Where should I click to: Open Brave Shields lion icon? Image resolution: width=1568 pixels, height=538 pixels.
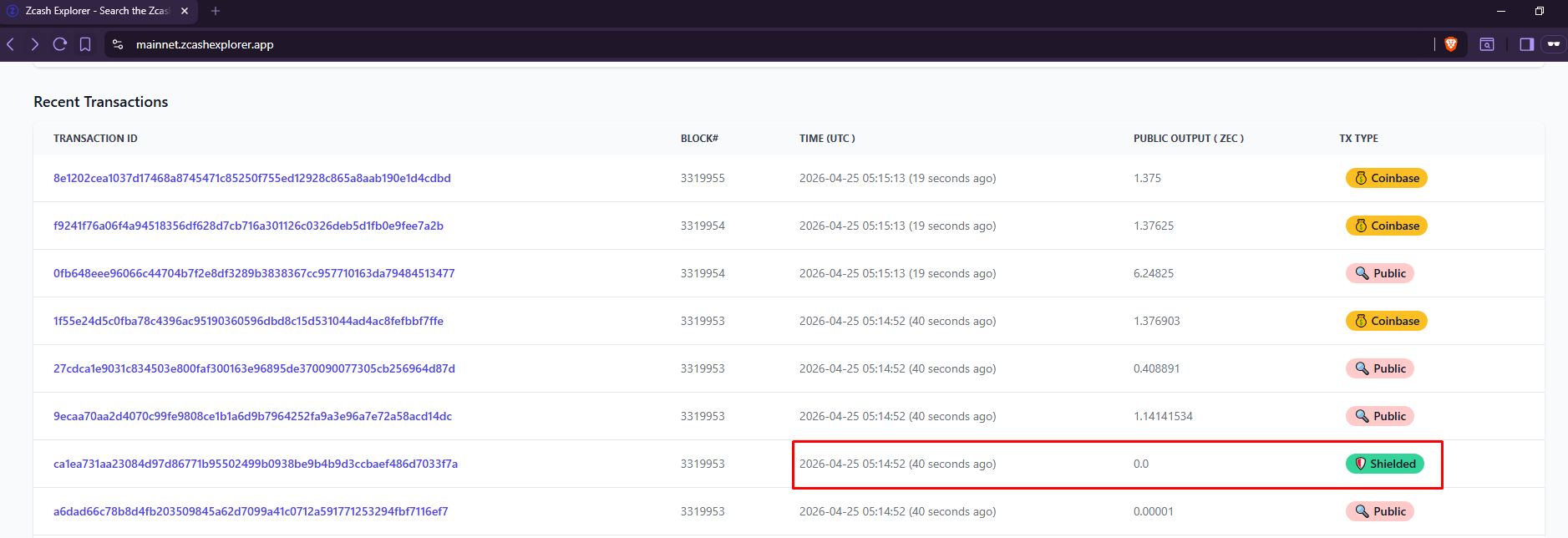[x=1451, y=44]
